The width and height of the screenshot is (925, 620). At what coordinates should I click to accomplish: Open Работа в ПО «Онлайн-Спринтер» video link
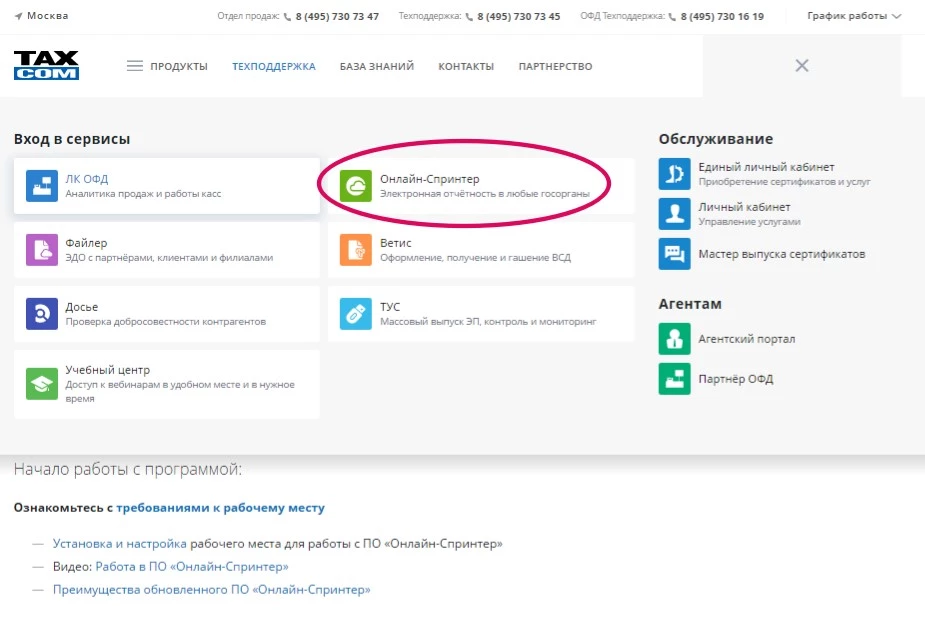coord(192,566)
